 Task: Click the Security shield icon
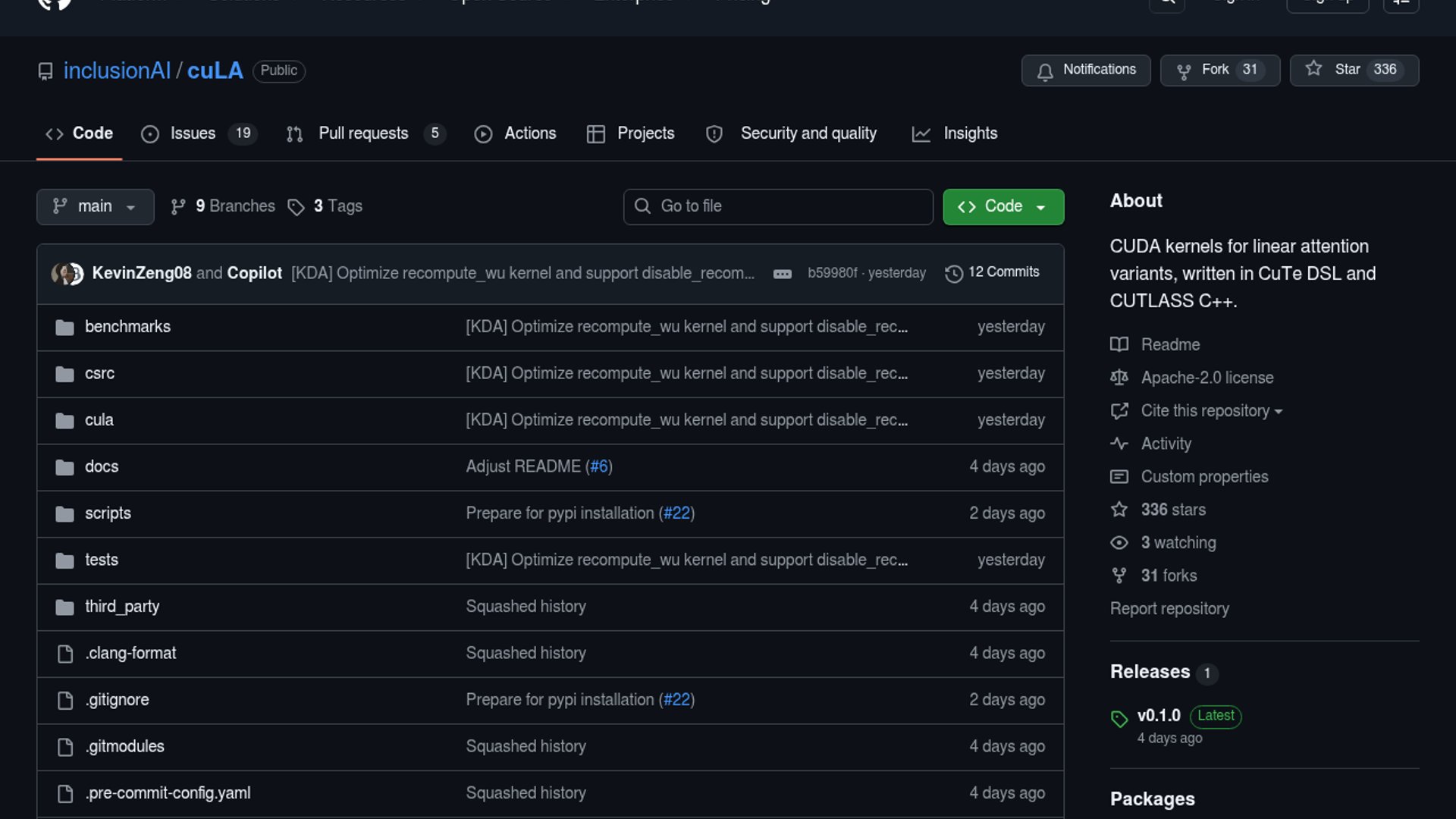(714, 134)
